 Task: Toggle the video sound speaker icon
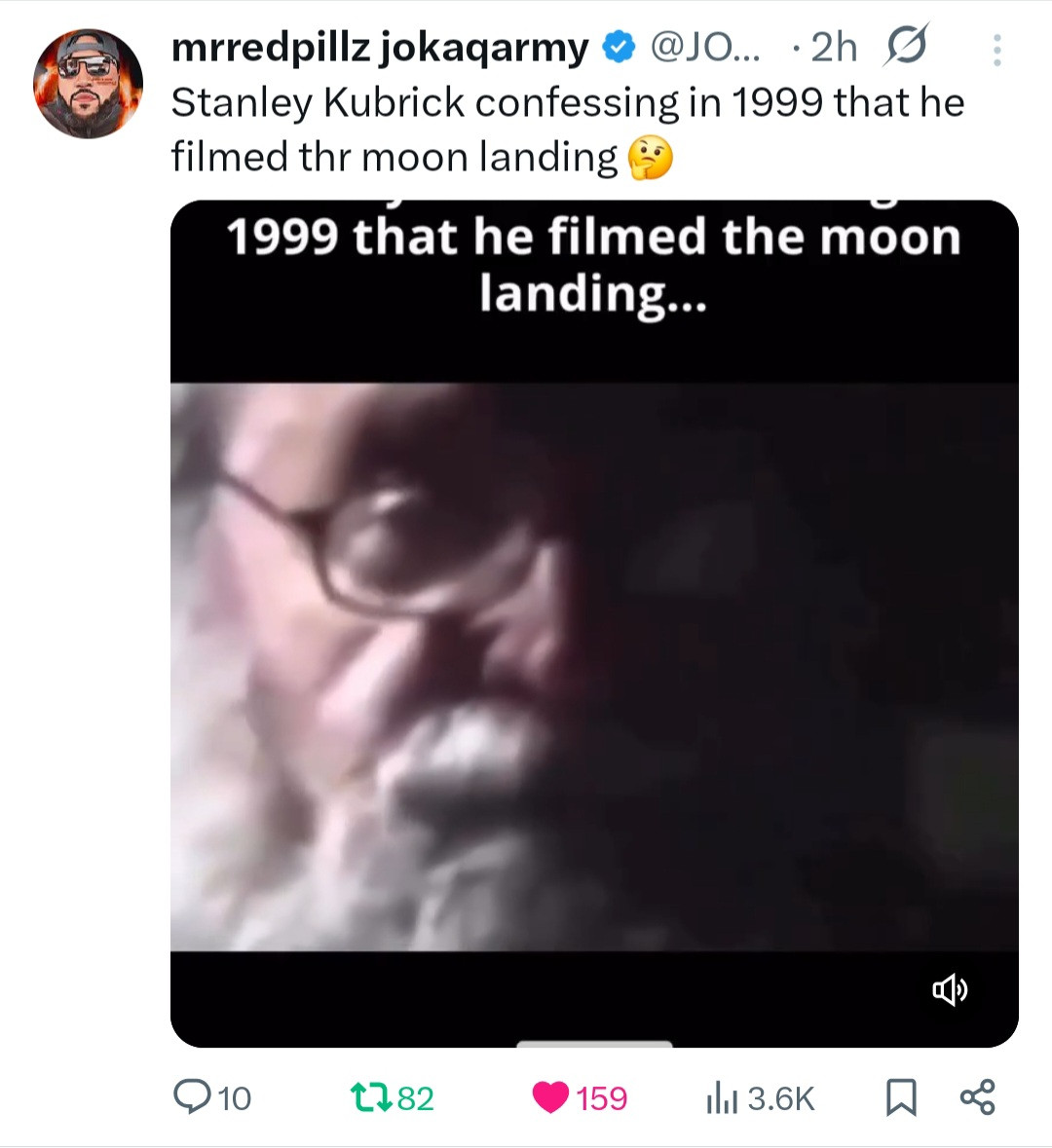coord(950,990)
